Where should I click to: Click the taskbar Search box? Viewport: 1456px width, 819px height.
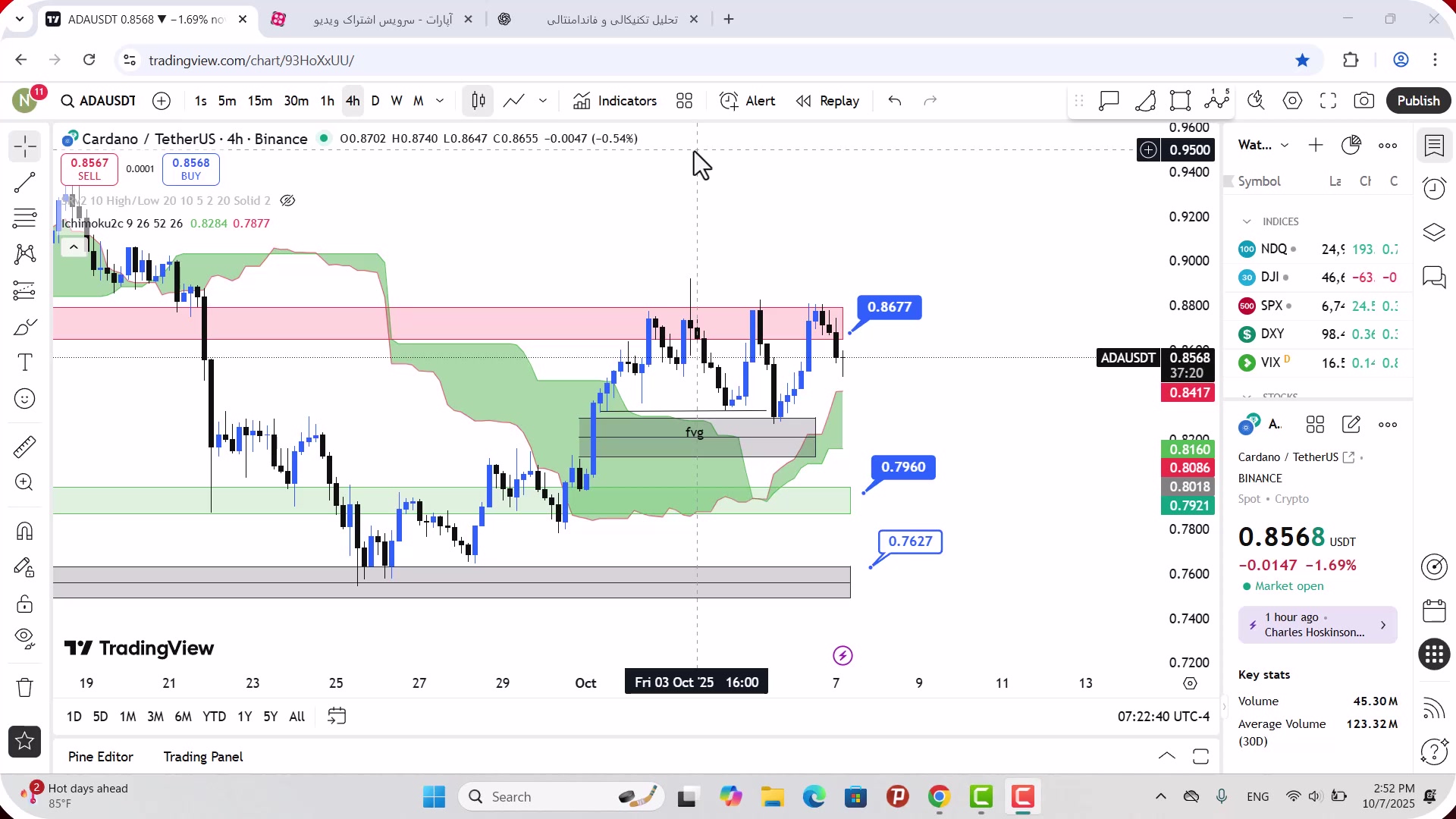563,797
